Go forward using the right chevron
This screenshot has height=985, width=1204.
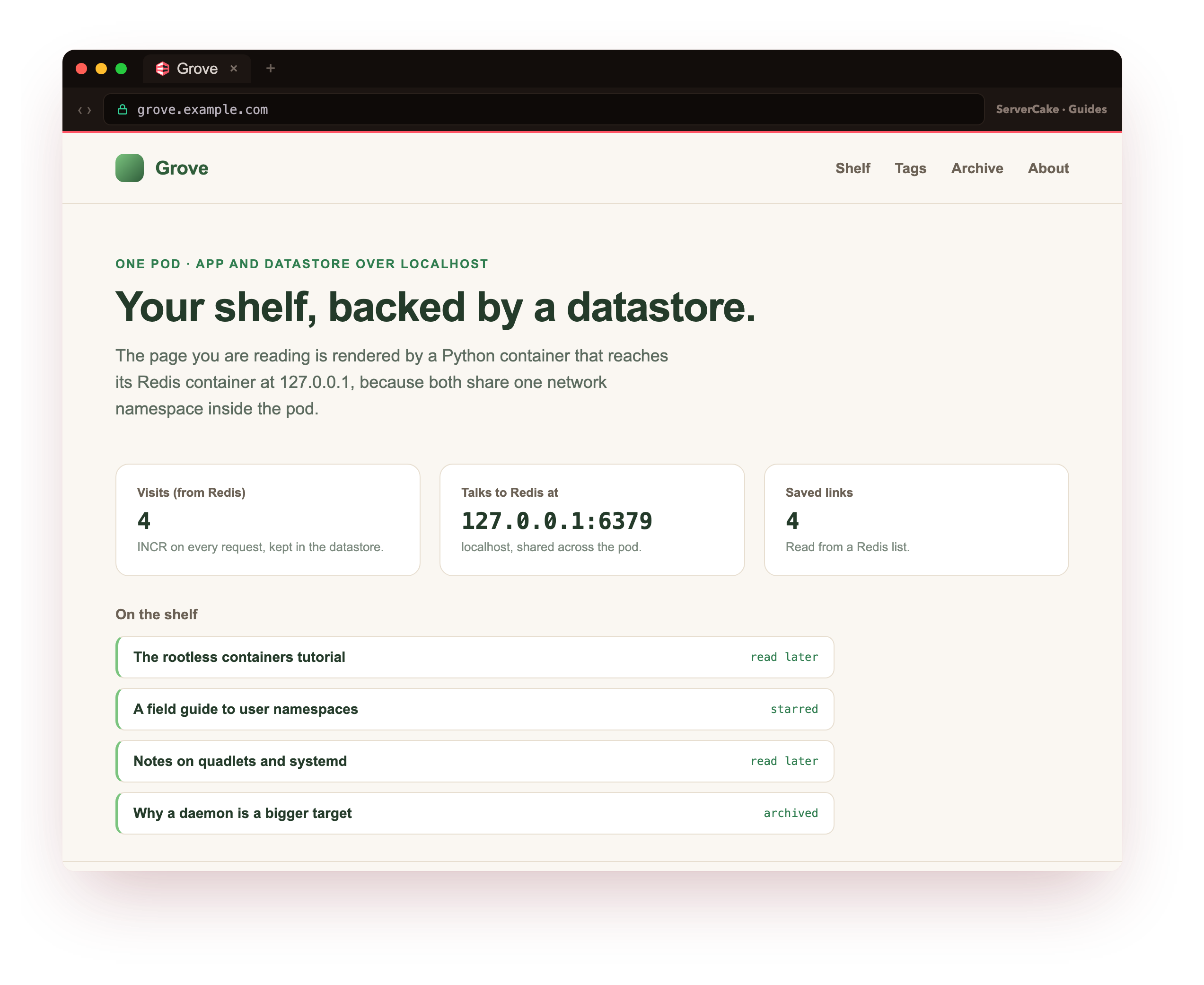click(89, 110)
